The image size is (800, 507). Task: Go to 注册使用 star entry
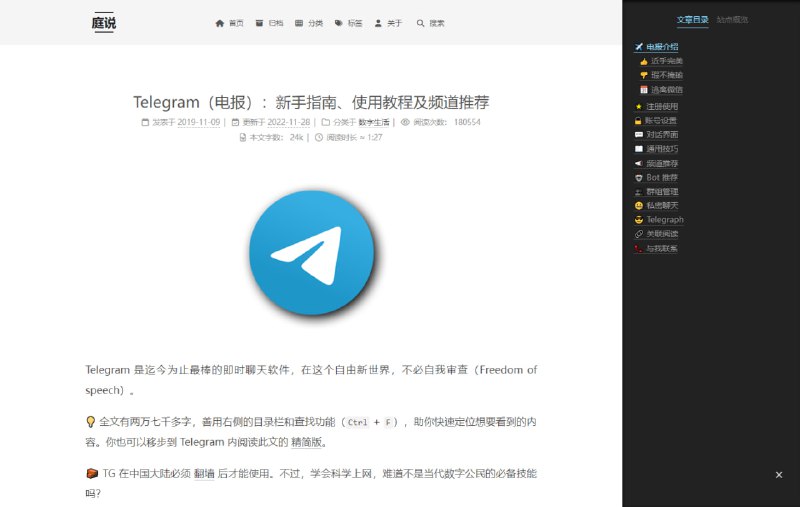[657, 107]
